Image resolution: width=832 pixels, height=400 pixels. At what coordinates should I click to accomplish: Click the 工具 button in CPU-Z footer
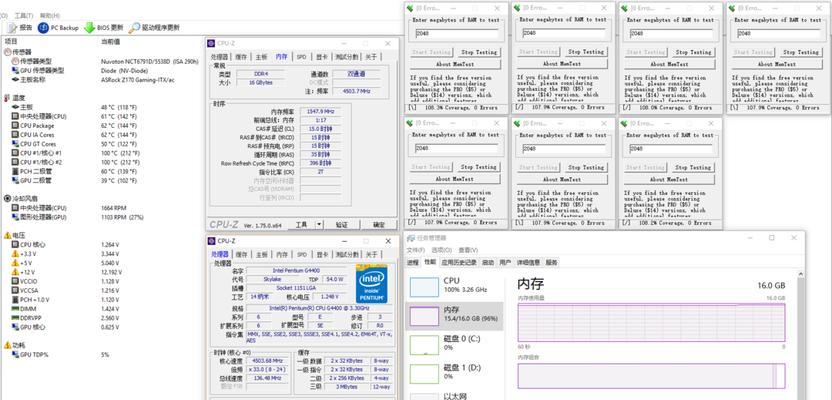click(x=301, y=225)
